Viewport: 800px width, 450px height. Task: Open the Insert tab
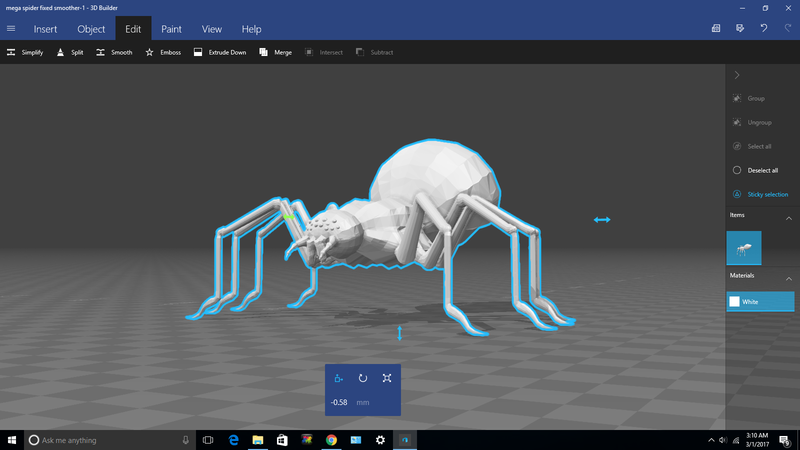[x=45, y=29]
